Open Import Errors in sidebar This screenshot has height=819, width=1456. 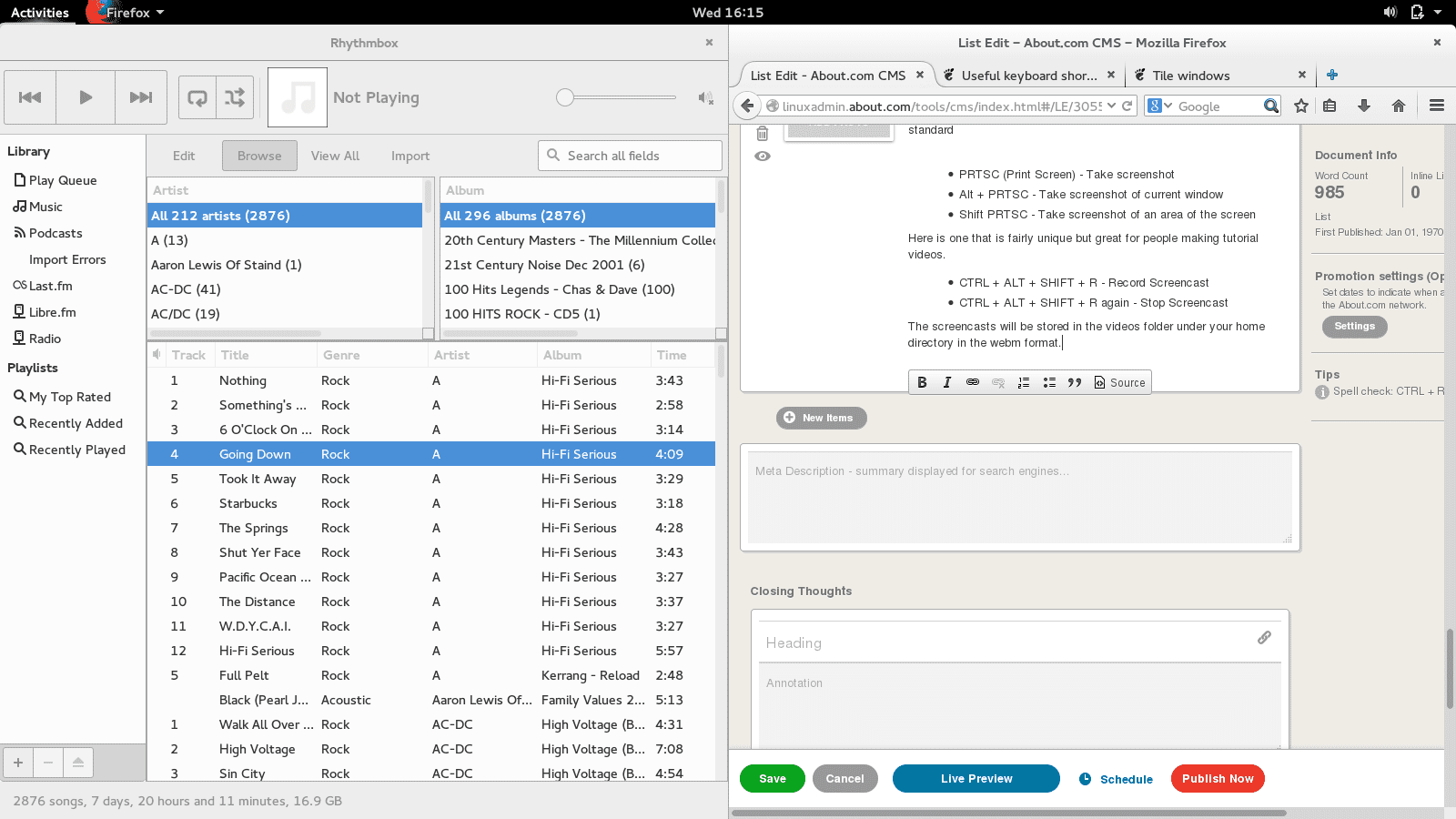pos(67,259)
